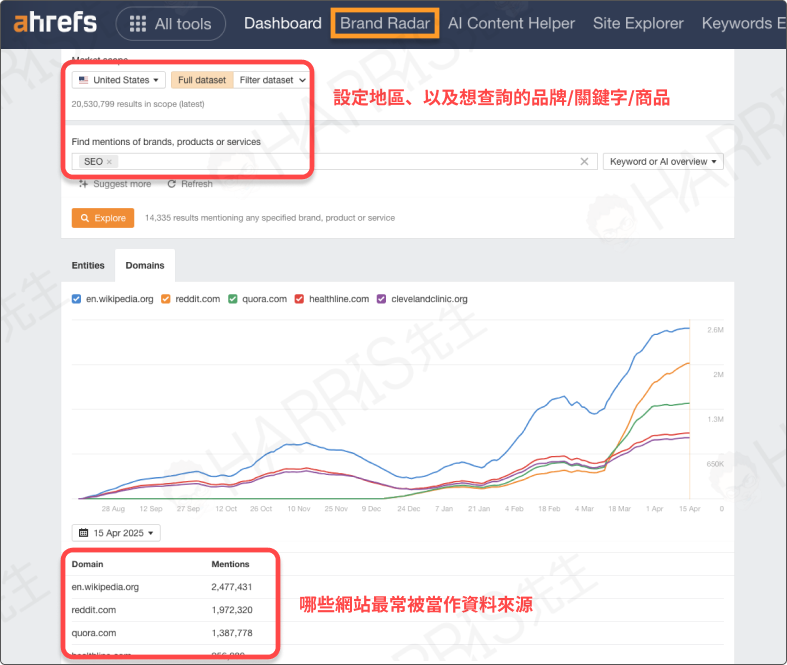Open the All tools grid menu

(x=171, y=24)
